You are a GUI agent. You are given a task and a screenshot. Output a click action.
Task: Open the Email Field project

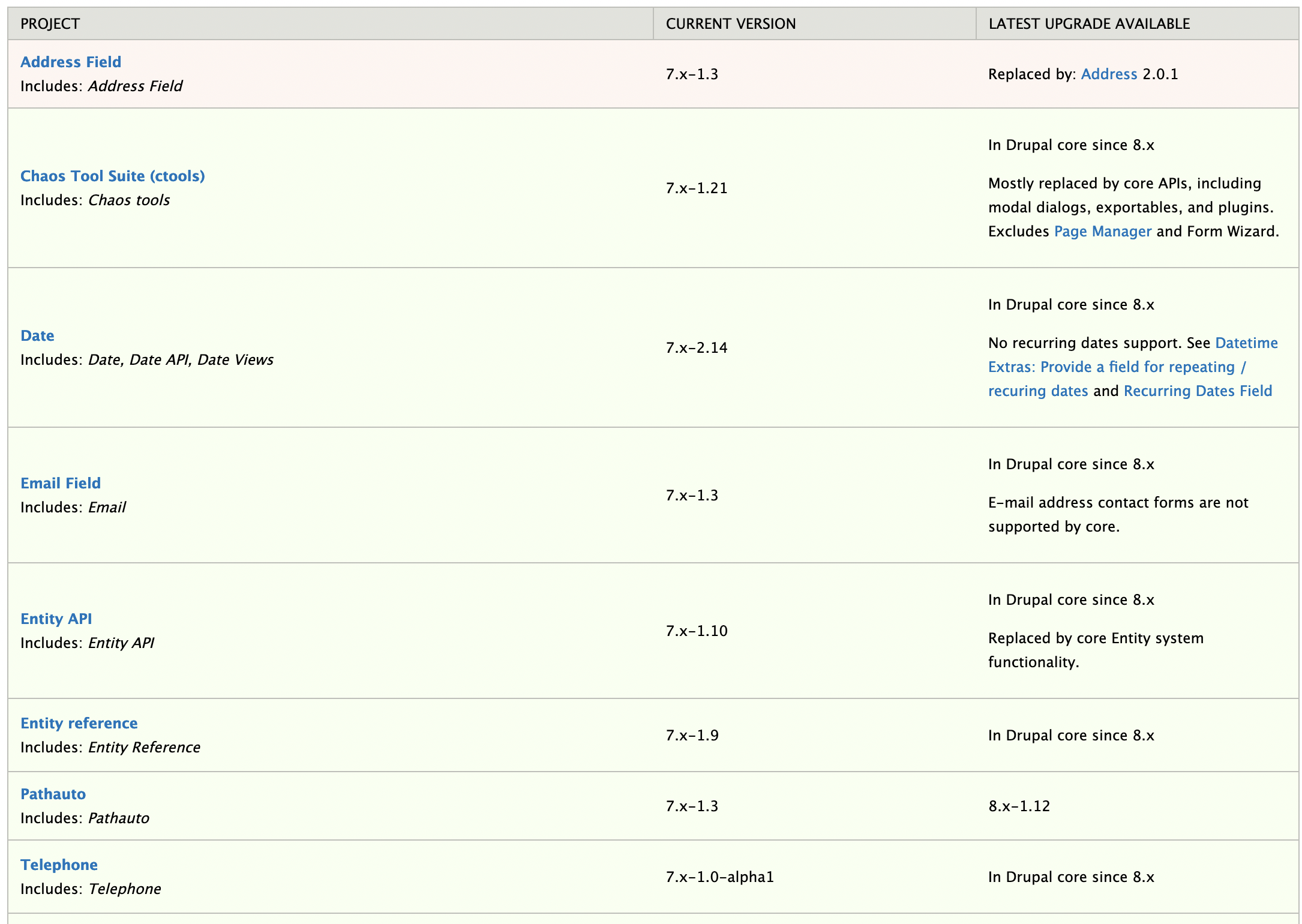point(61,483)
